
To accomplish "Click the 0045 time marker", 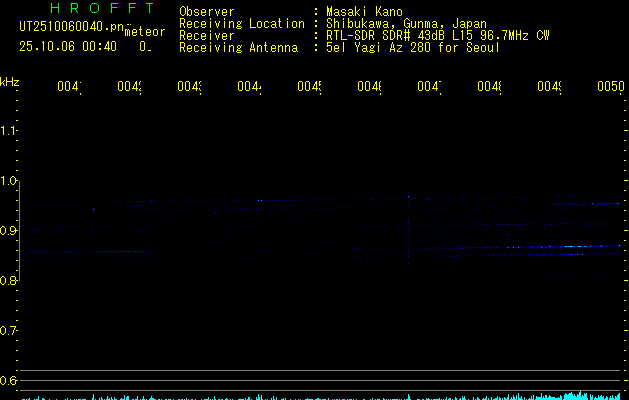I will click(309, 86).
